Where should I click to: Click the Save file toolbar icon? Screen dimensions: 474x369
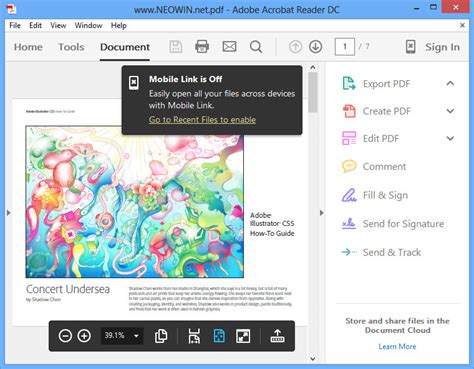176,47
